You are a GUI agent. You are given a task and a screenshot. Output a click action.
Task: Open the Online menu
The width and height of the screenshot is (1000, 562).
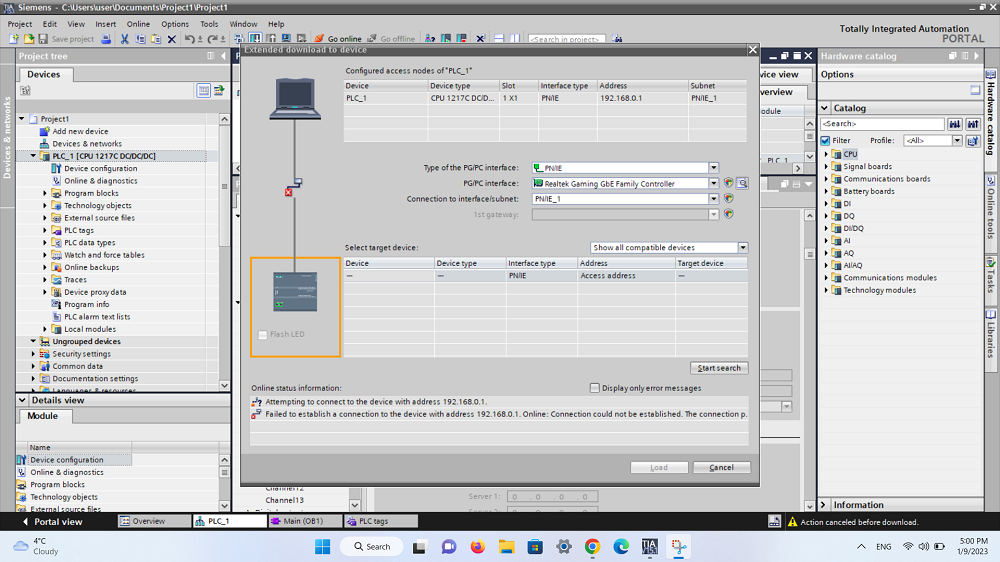coord(138,24)
